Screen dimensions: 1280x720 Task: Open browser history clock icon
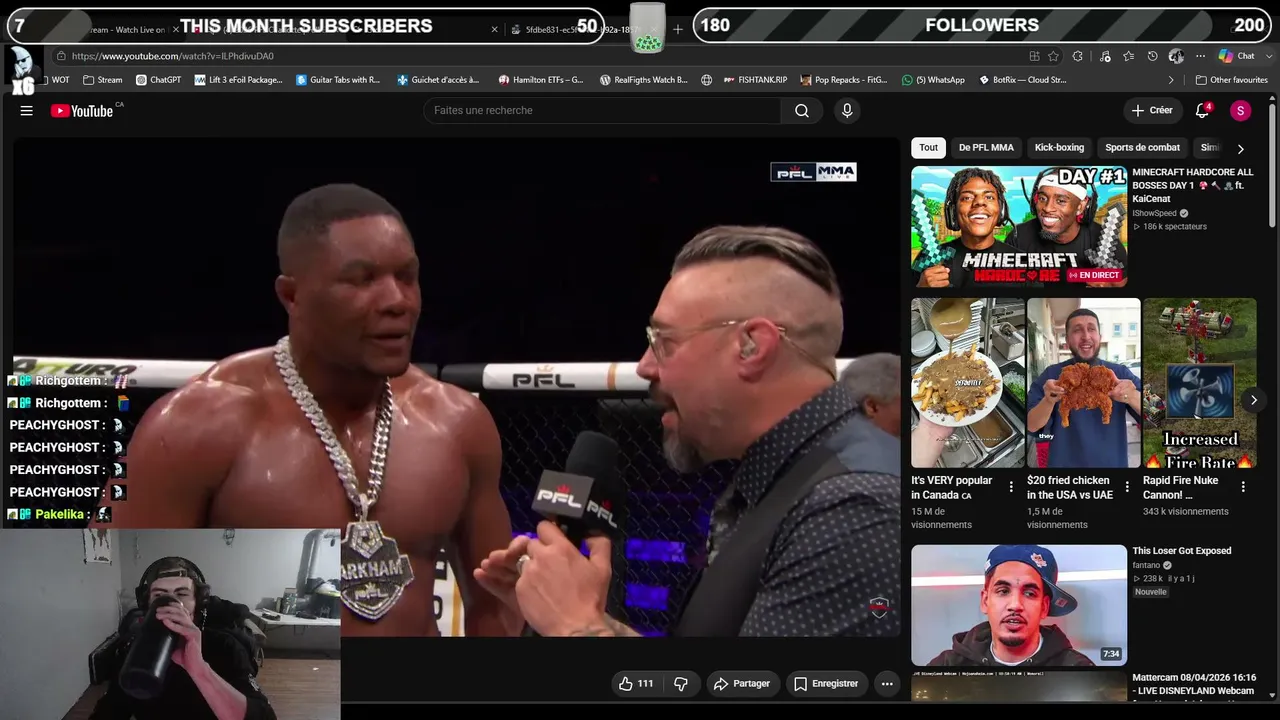click(x=1153, y=56)
